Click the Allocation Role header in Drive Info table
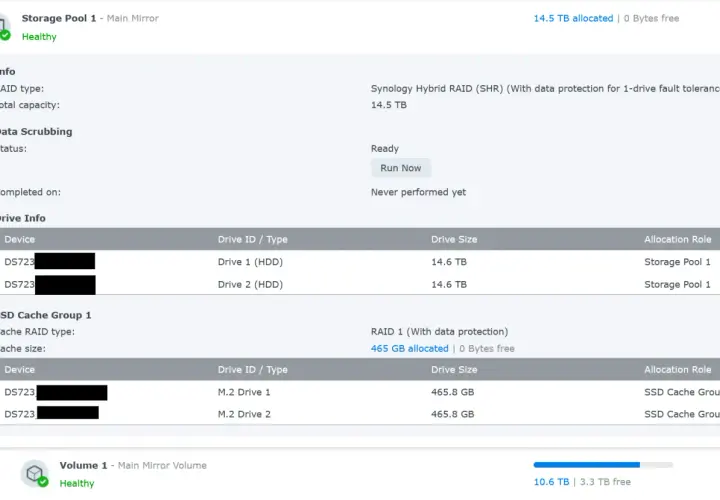The height and width of the screenshot is (500, 720). [x=677, y=239]
